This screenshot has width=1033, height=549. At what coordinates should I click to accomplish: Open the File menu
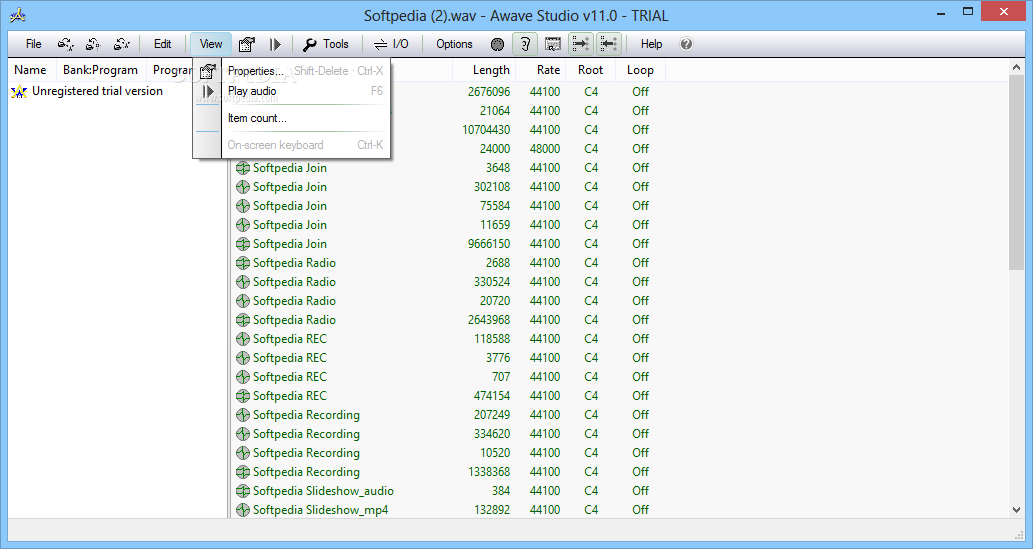coord(34,44)
